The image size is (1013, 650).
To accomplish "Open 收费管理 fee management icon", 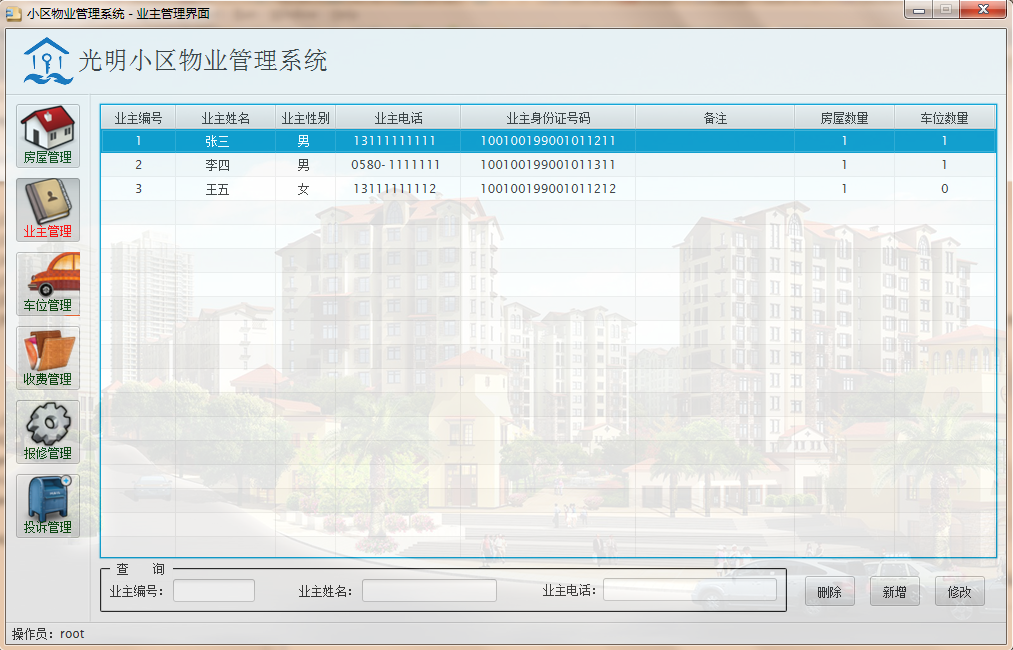I will pyautogui.click(x=48, y=358).
